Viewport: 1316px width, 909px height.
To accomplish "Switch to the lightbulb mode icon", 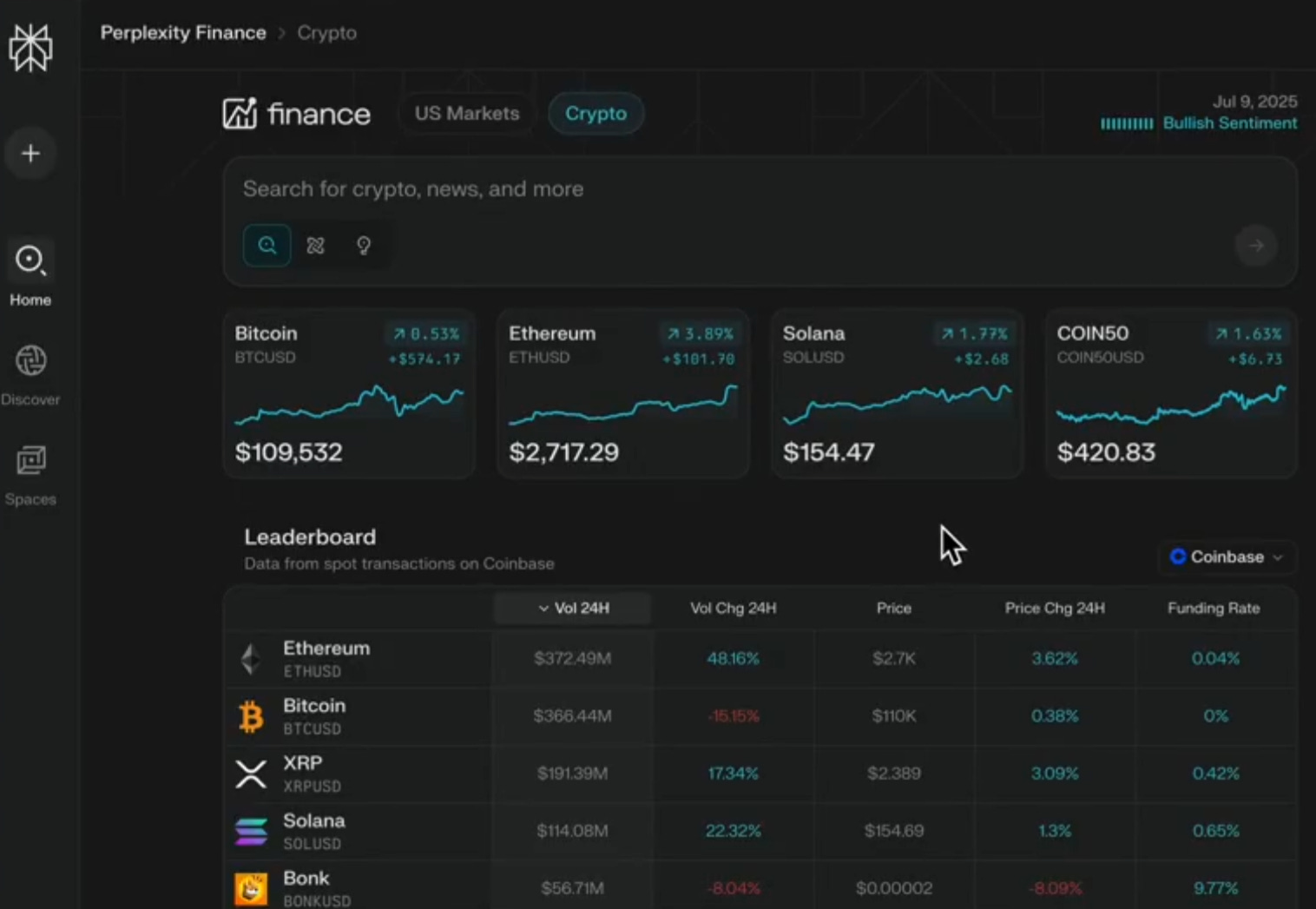I will click(x=364, y=246).
